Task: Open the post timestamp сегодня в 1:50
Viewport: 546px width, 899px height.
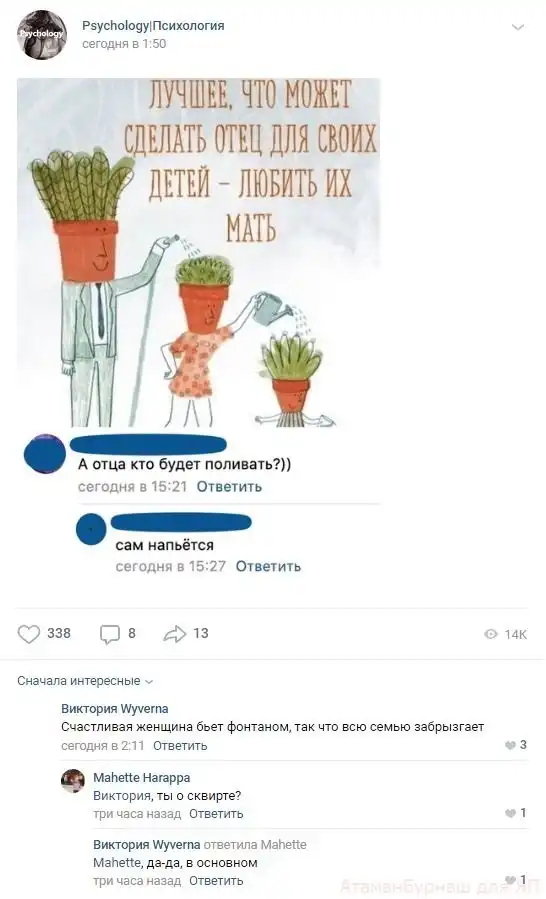Action: click(x=124, y=44)
